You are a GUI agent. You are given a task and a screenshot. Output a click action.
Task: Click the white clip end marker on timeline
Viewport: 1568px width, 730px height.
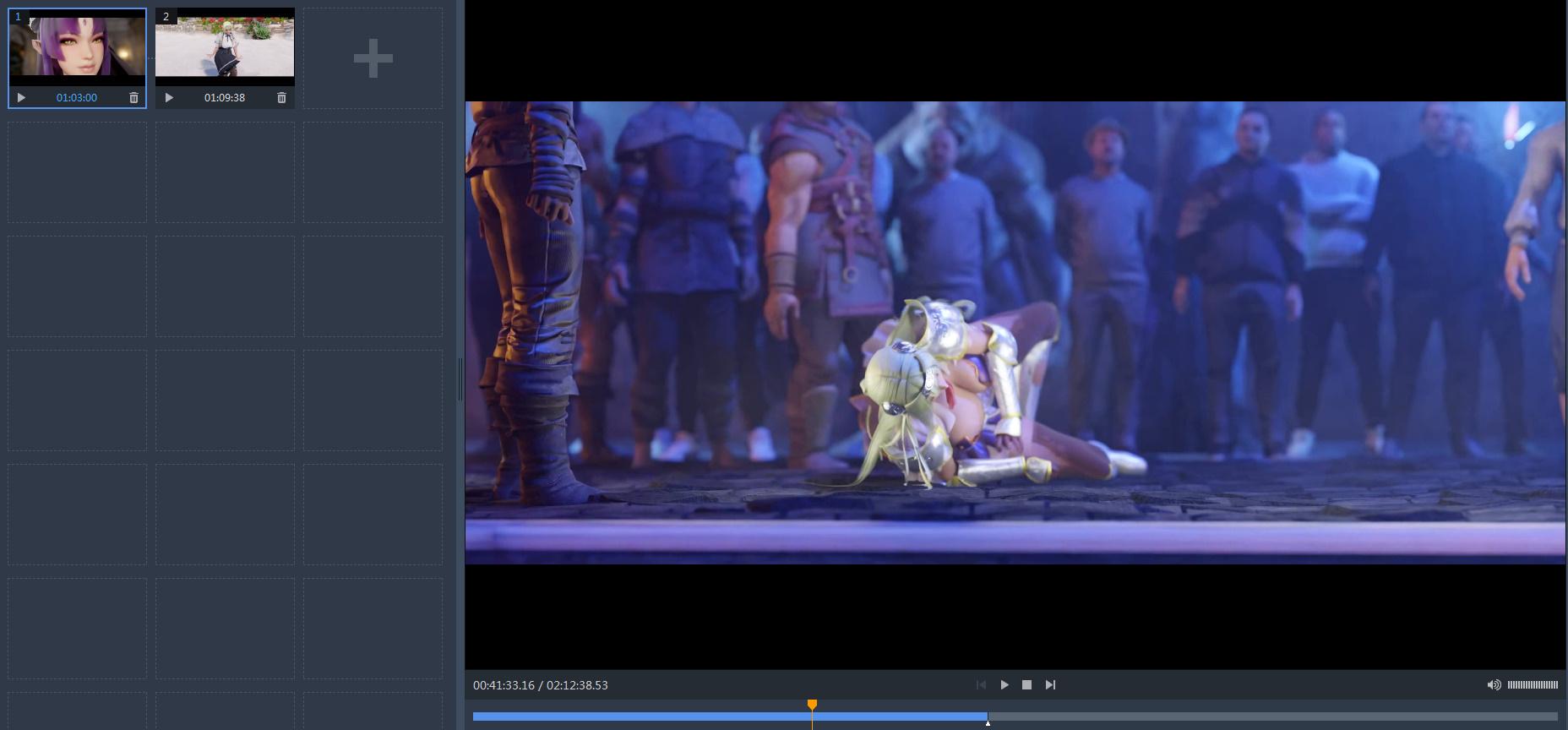click(988, 722)
